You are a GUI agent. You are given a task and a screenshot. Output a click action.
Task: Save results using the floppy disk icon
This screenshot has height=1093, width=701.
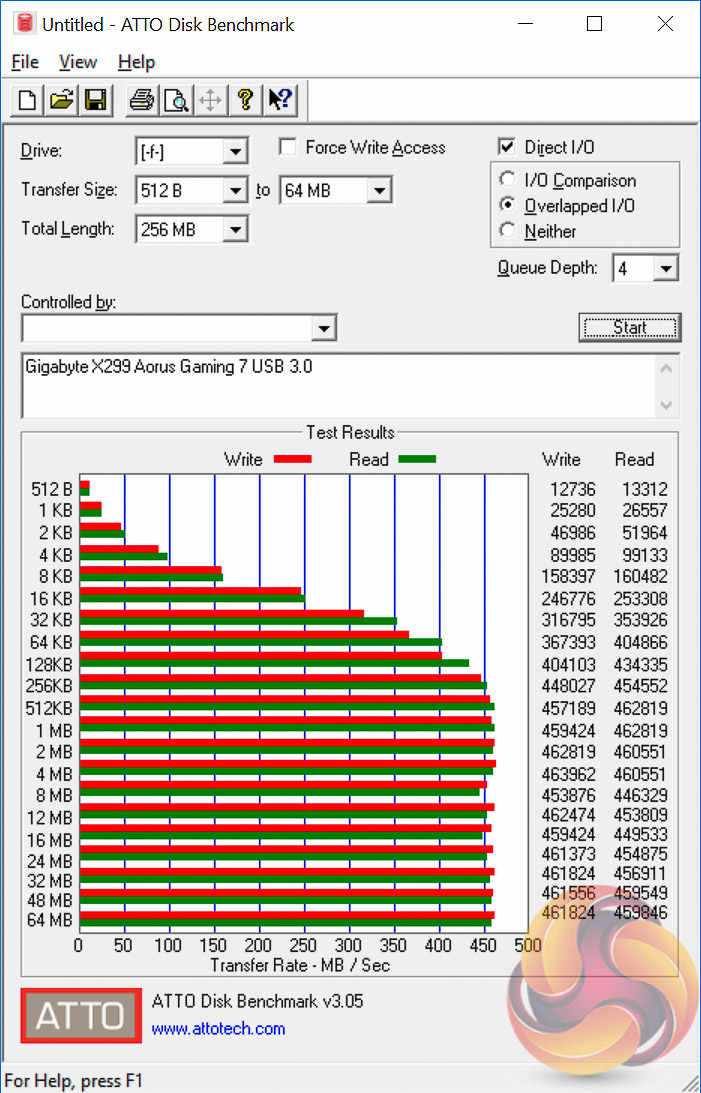click(x=95, y=100)
